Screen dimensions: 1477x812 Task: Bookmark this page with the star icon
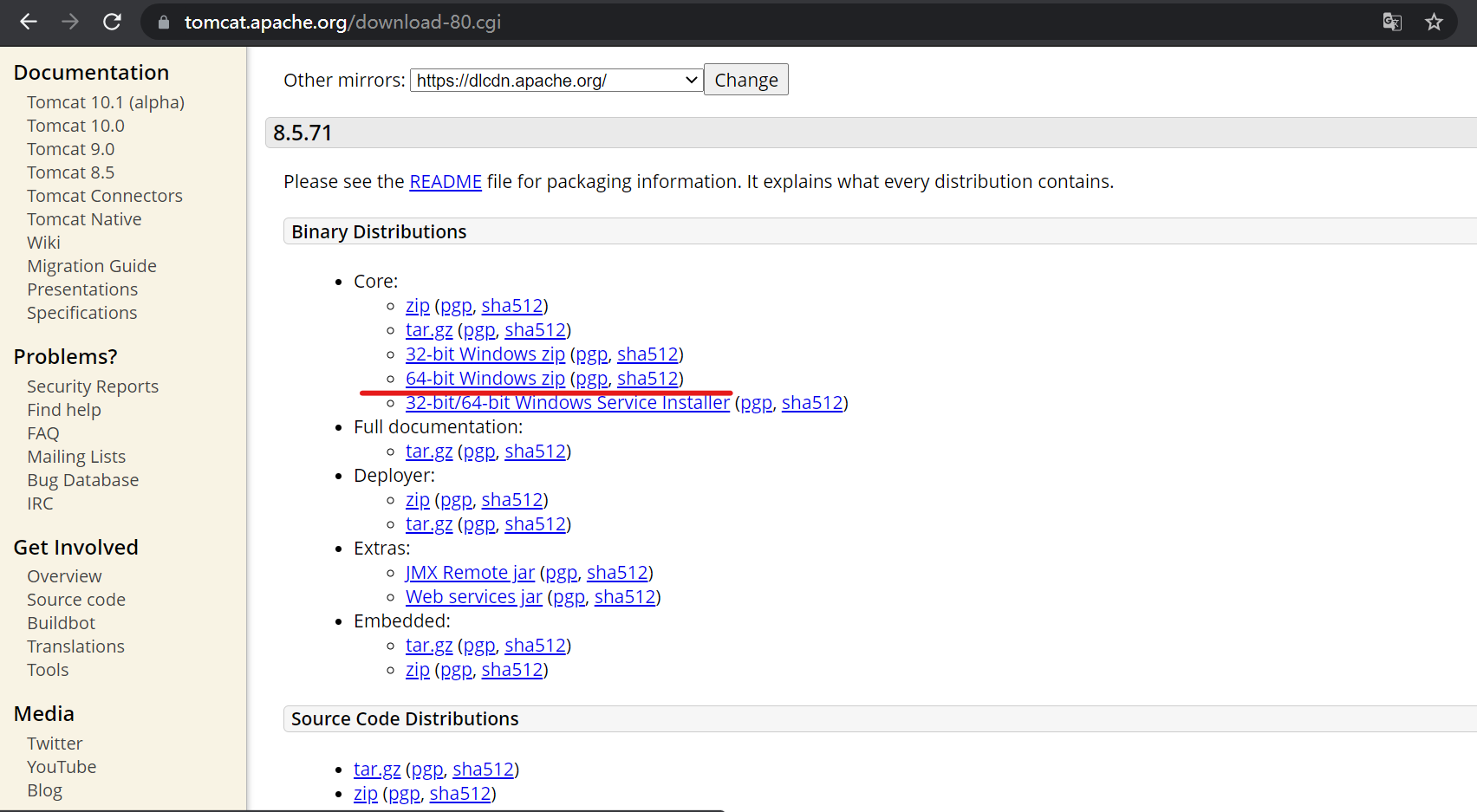coord(1434,22)
